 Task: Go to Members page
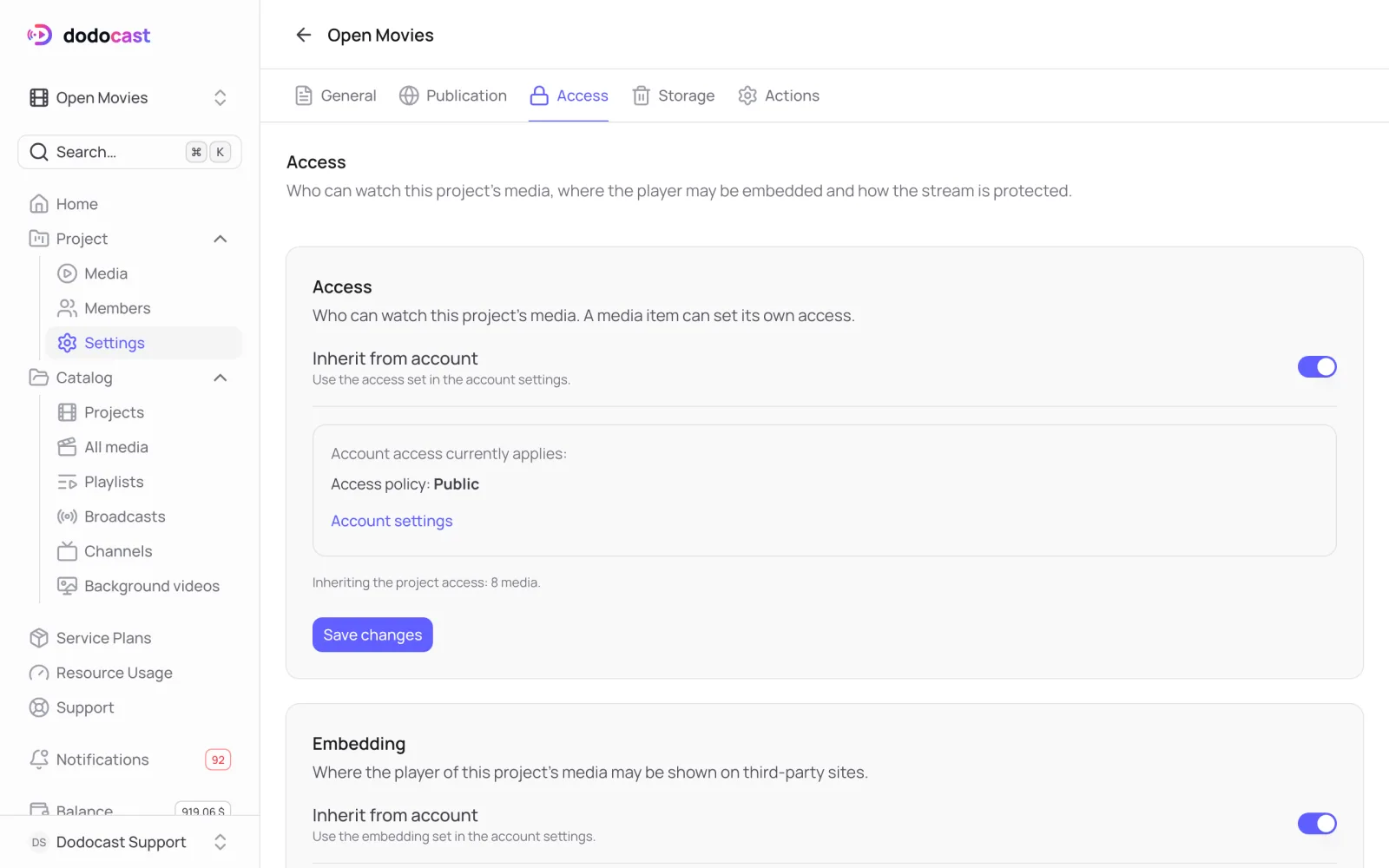point(144,308)
